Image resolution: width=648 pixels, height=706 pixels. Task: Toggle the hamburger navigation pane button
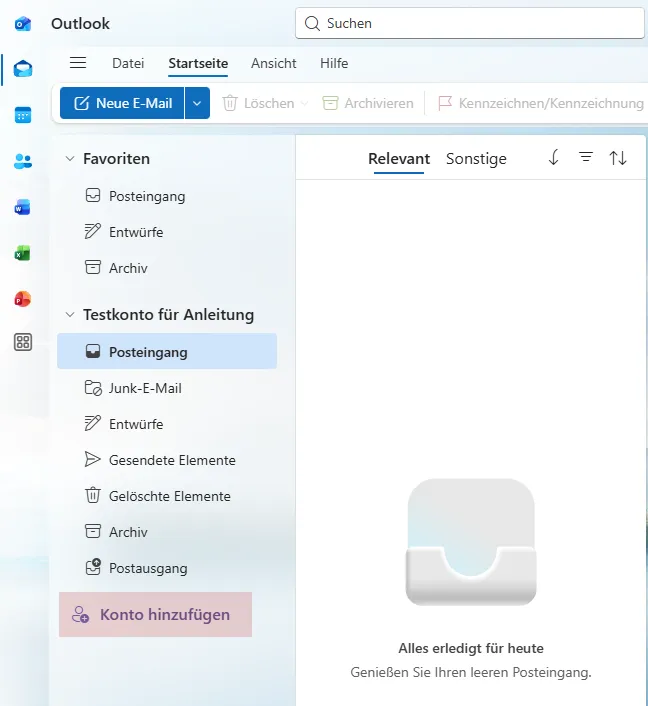(78, 63)
